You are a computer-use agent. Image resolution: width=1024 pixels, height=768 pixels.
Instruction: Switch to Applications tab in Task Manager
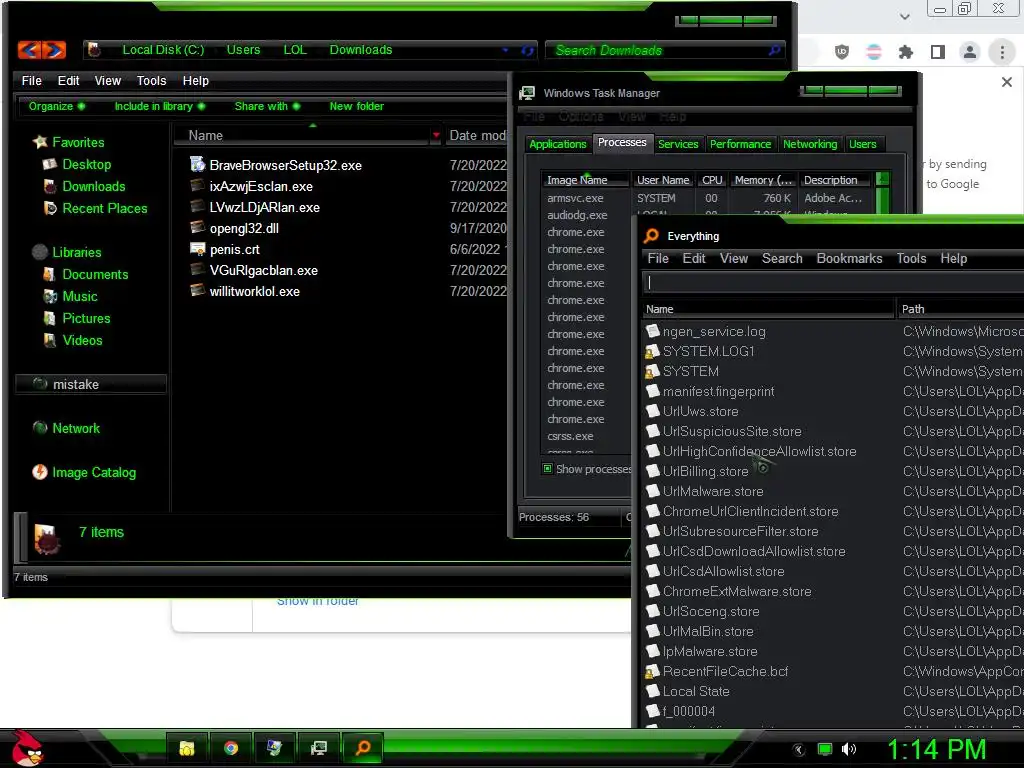[557, 144]
